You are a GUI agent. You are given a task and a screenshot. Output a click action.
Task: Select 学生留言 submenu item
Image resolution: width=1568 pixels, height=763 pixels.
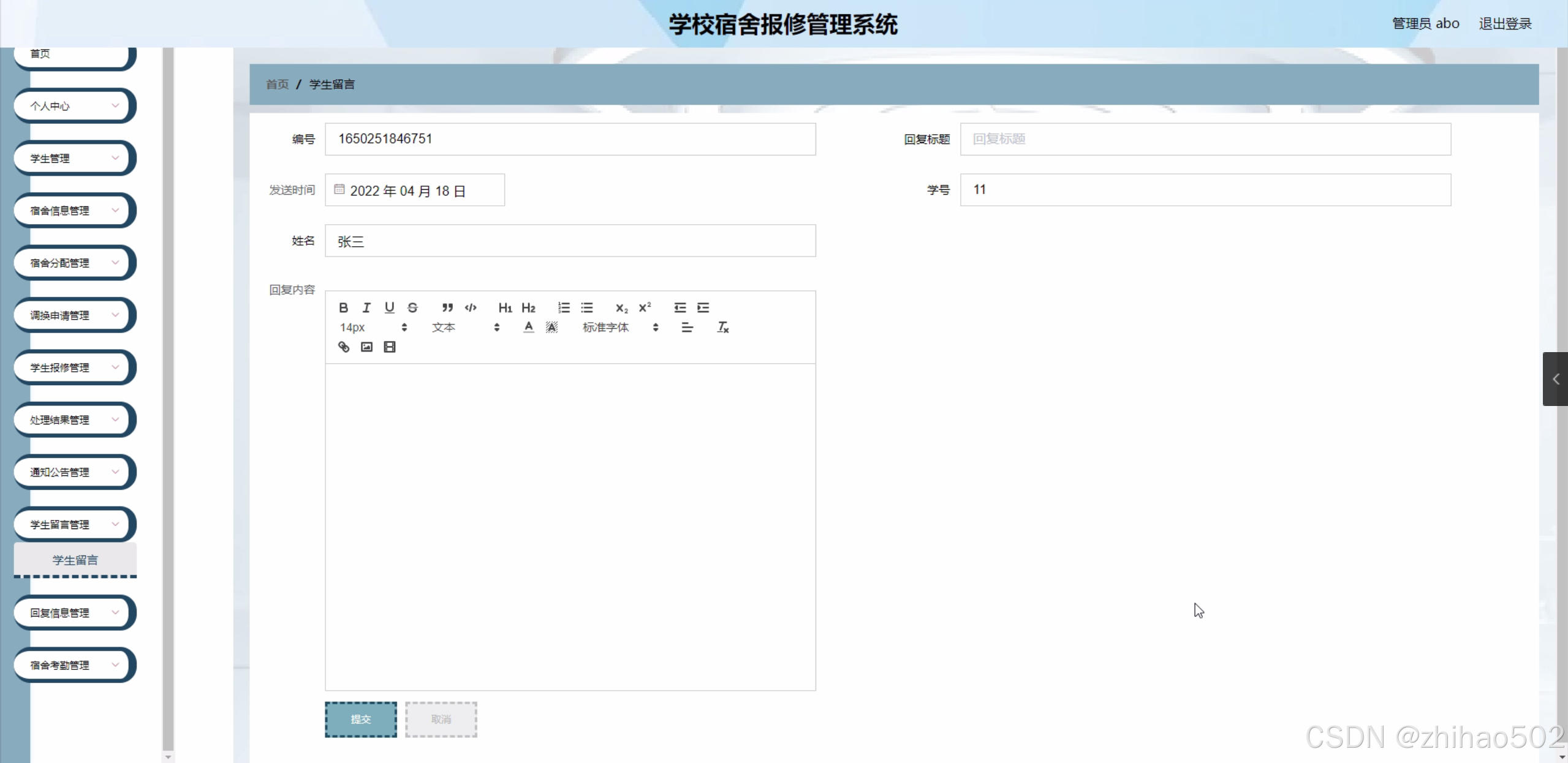tap(75, 560)
